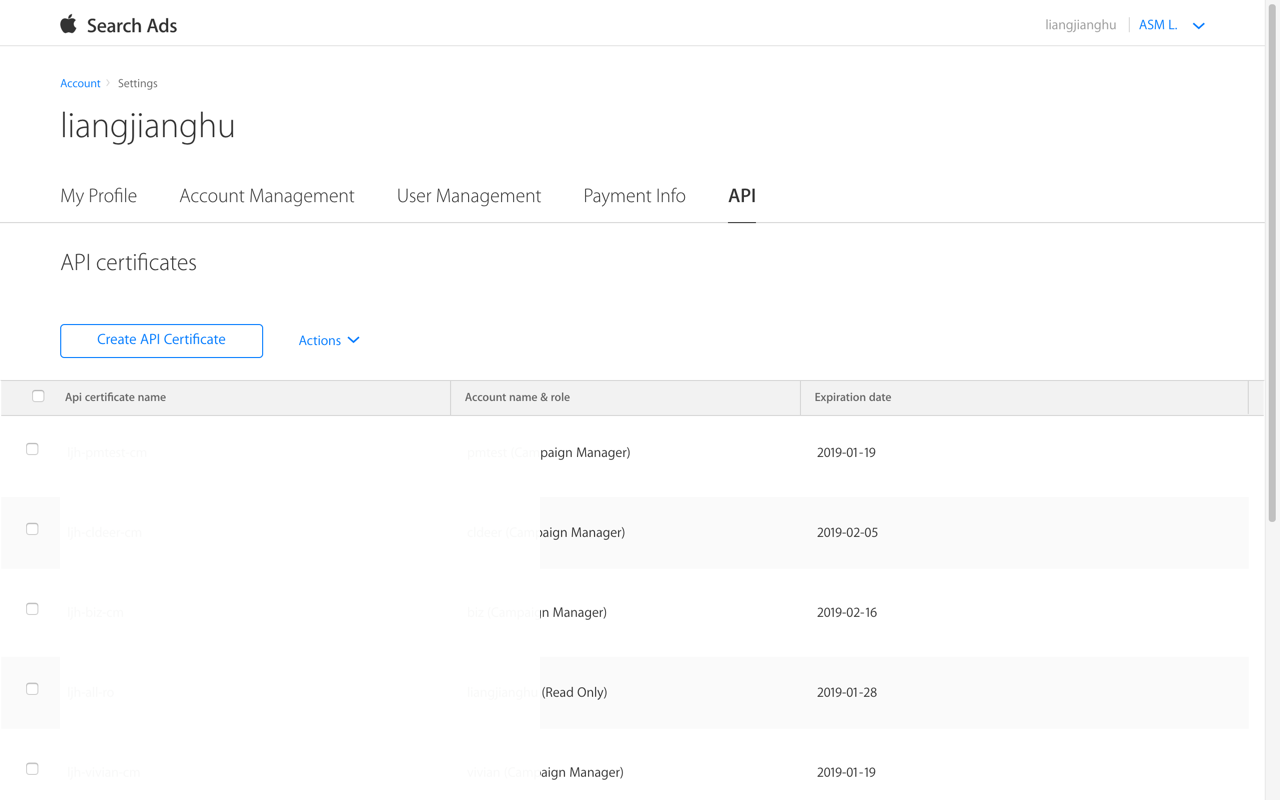
Task: Open the Account Management tab
Action: click(x=266, y=196)
